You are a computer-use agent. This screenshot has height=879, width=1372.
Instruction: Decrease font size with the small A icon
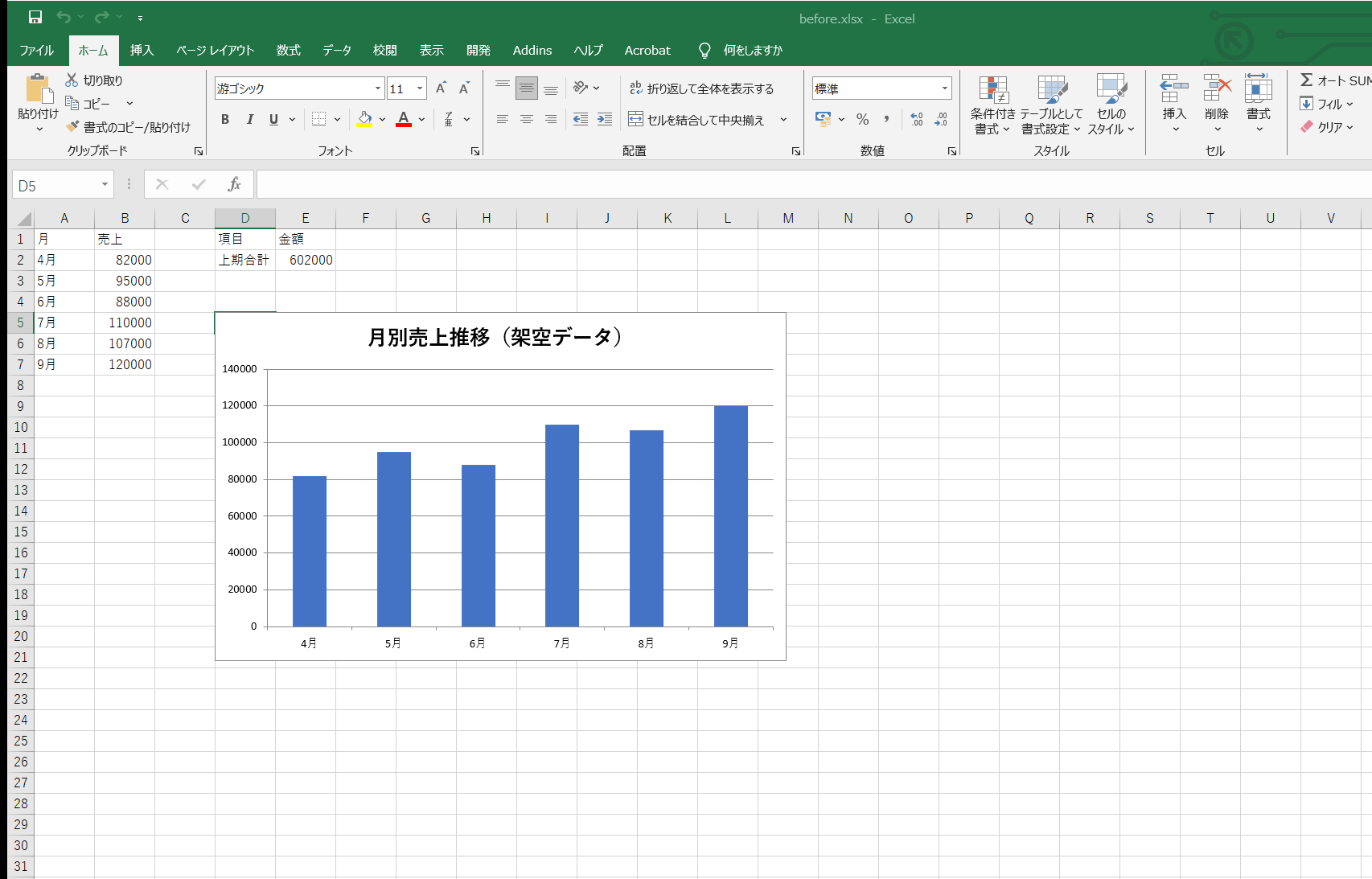(x=464, y=88)
